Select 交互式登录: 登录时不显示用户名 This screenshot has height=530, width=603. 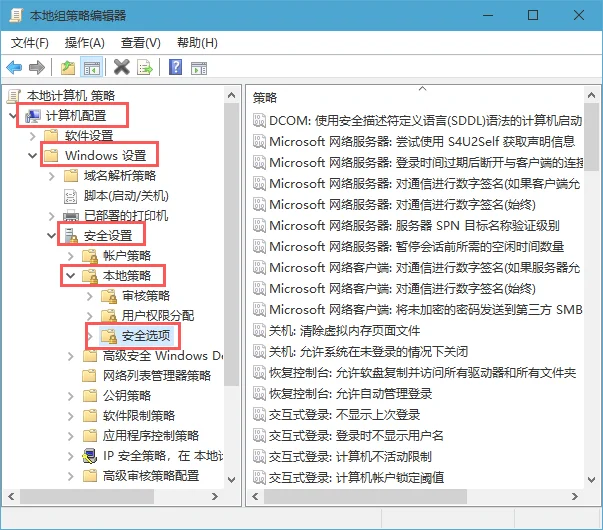point(356,436)
